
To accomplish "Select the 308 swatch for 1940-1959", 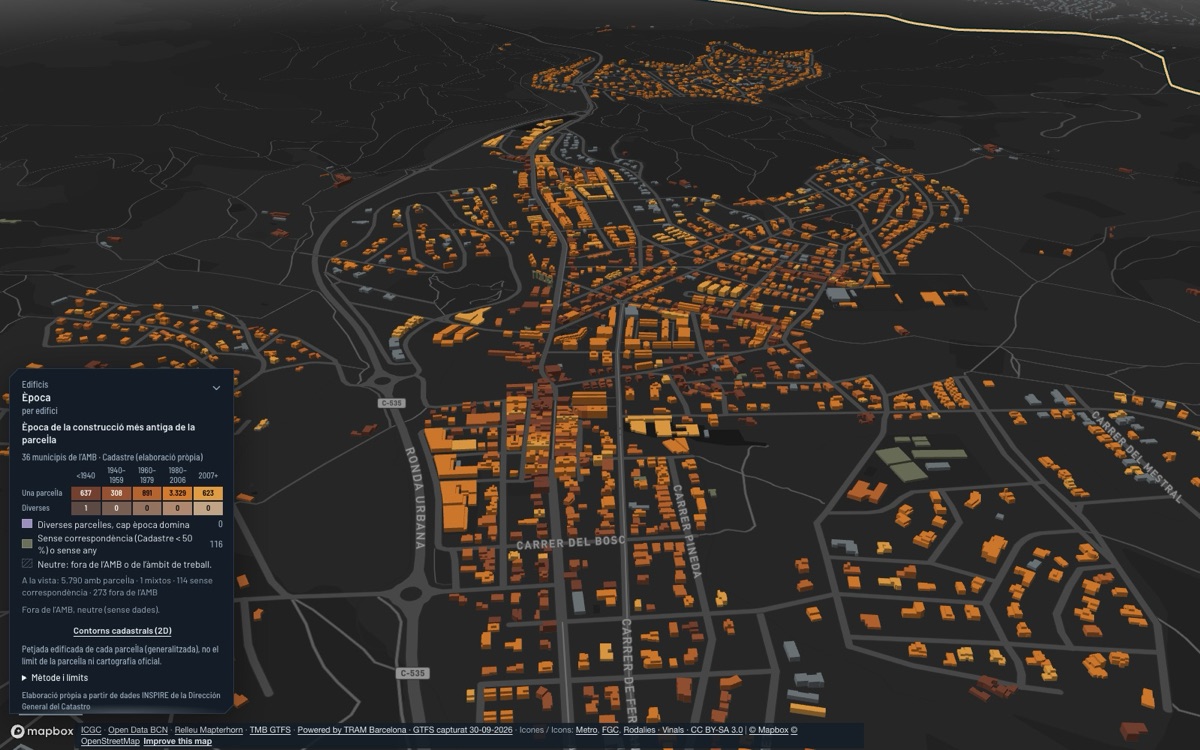I will tap(116, 493).
